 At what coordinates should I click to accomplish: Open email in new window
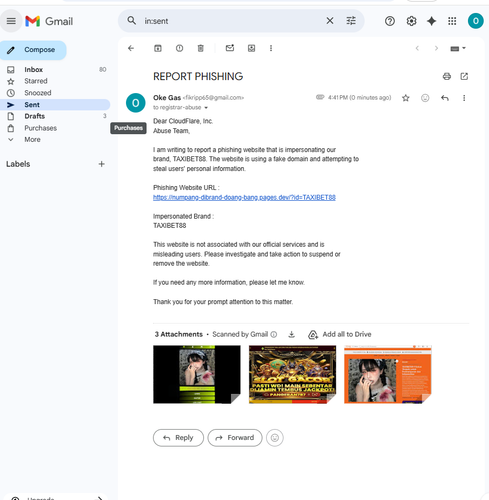point(464,76)
